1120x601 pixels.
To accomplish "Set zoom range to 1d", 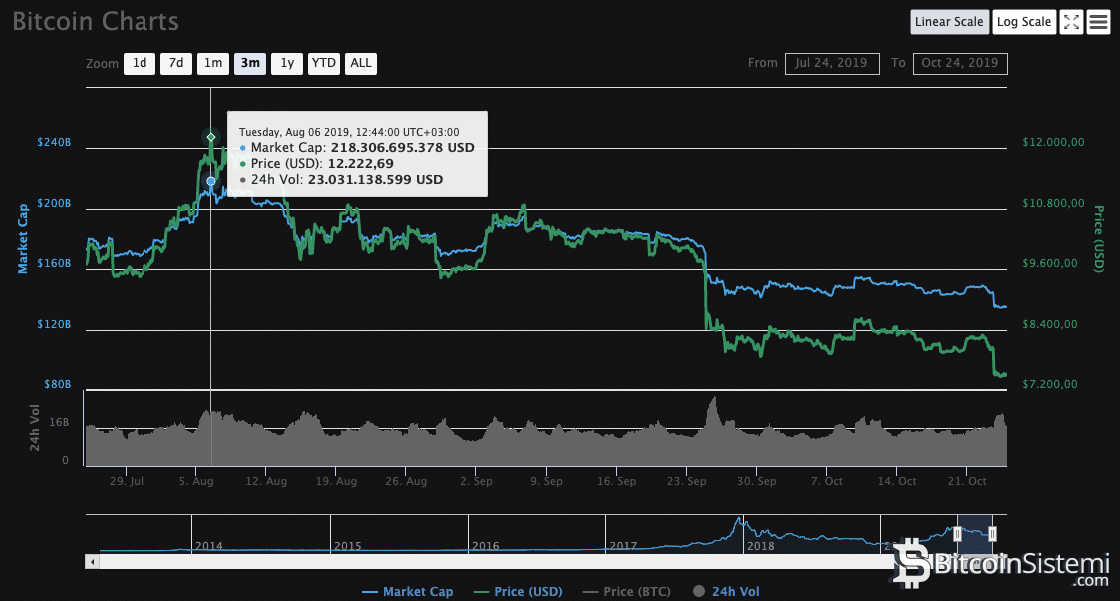I will point(139,64).
